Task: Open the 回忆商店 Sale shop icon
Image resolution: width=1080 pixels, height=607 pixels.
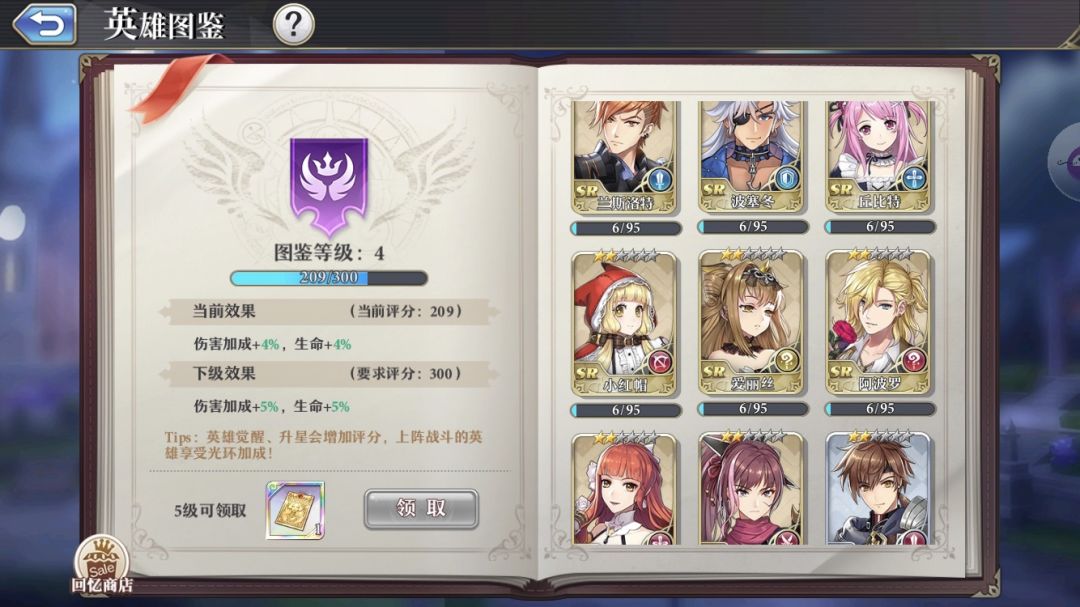Action: coord(102,565)
